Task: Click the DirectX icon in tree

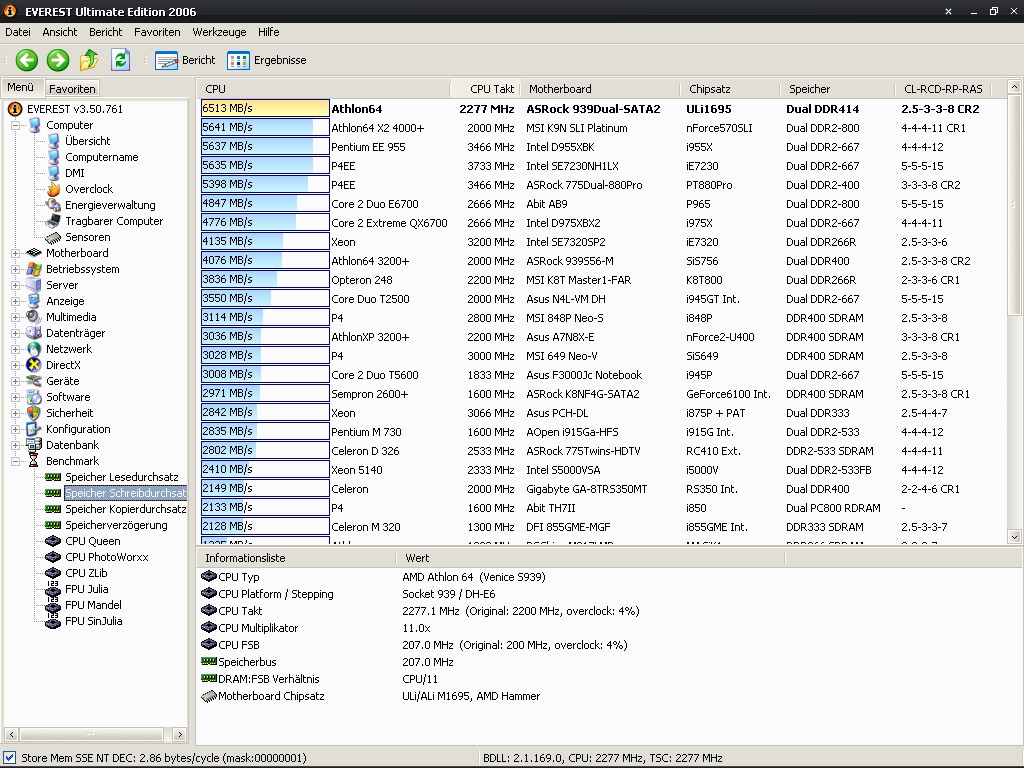Action: click(34, 365)
